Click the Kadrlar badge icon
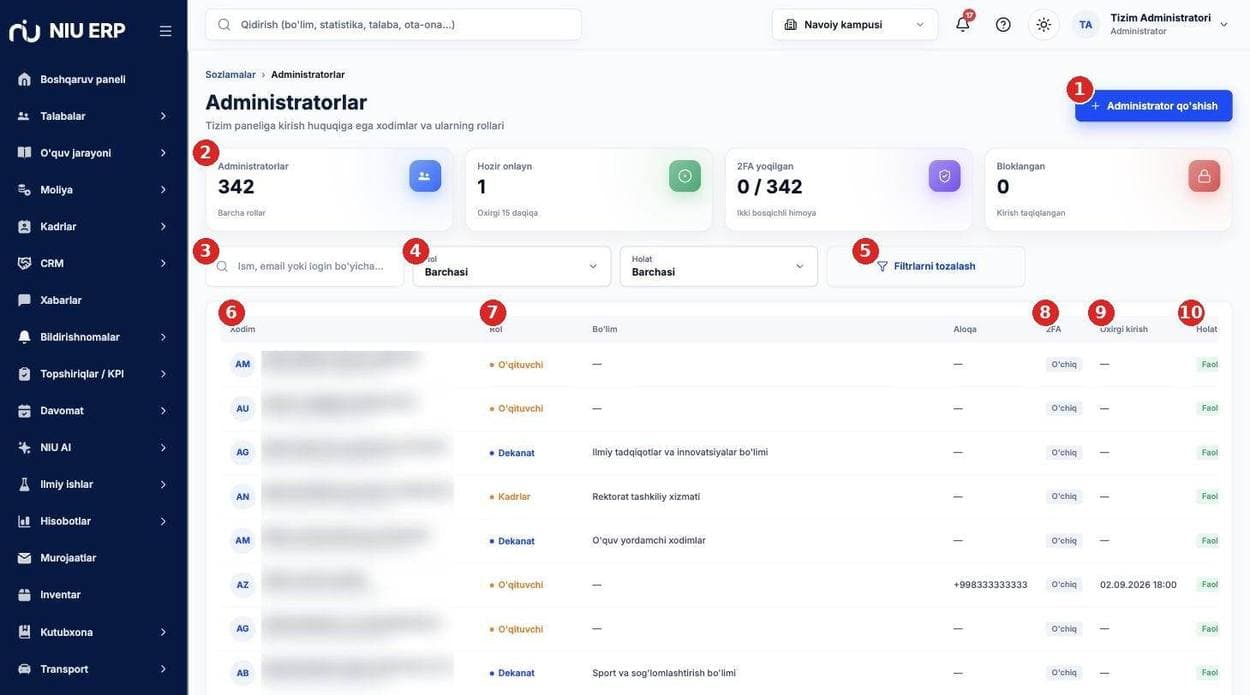This screenshot has height=695, width=1250. tap(24, 226)
